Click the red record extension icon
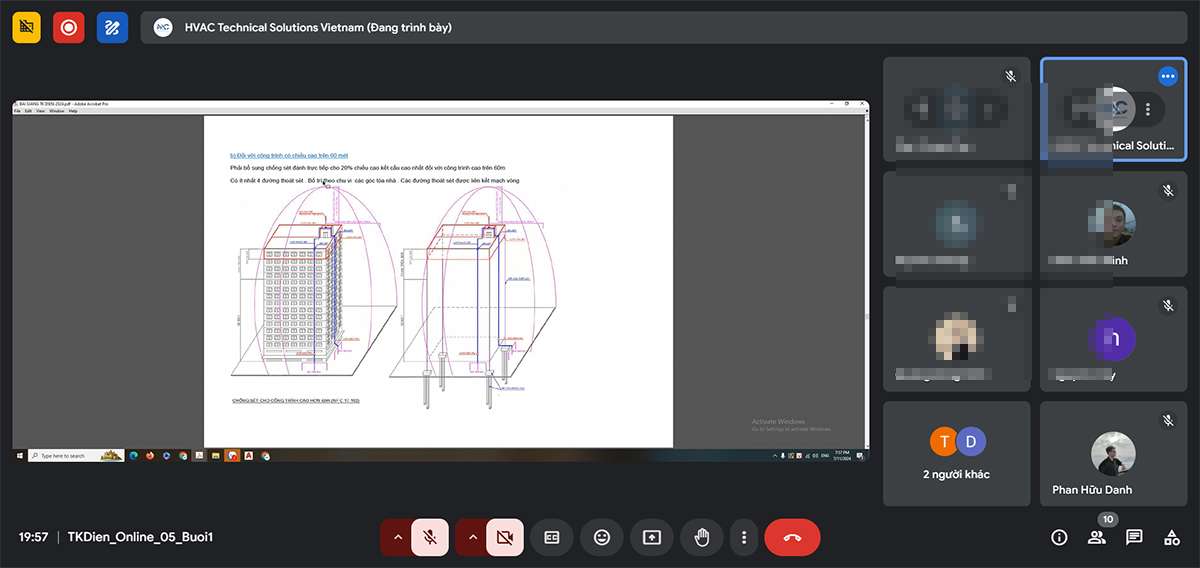 pyautogui.click(x=69, y=27)
